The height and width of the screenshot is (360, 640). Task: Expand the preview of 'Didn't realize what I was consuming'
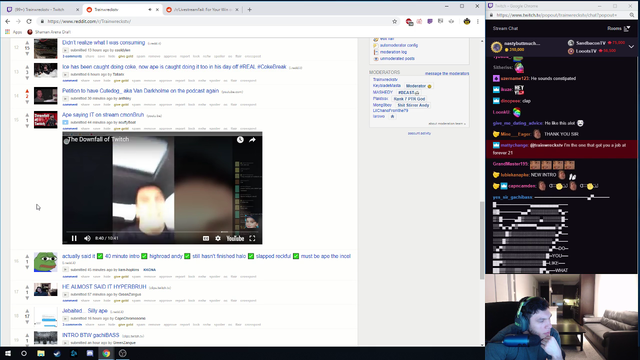[65, 50]
